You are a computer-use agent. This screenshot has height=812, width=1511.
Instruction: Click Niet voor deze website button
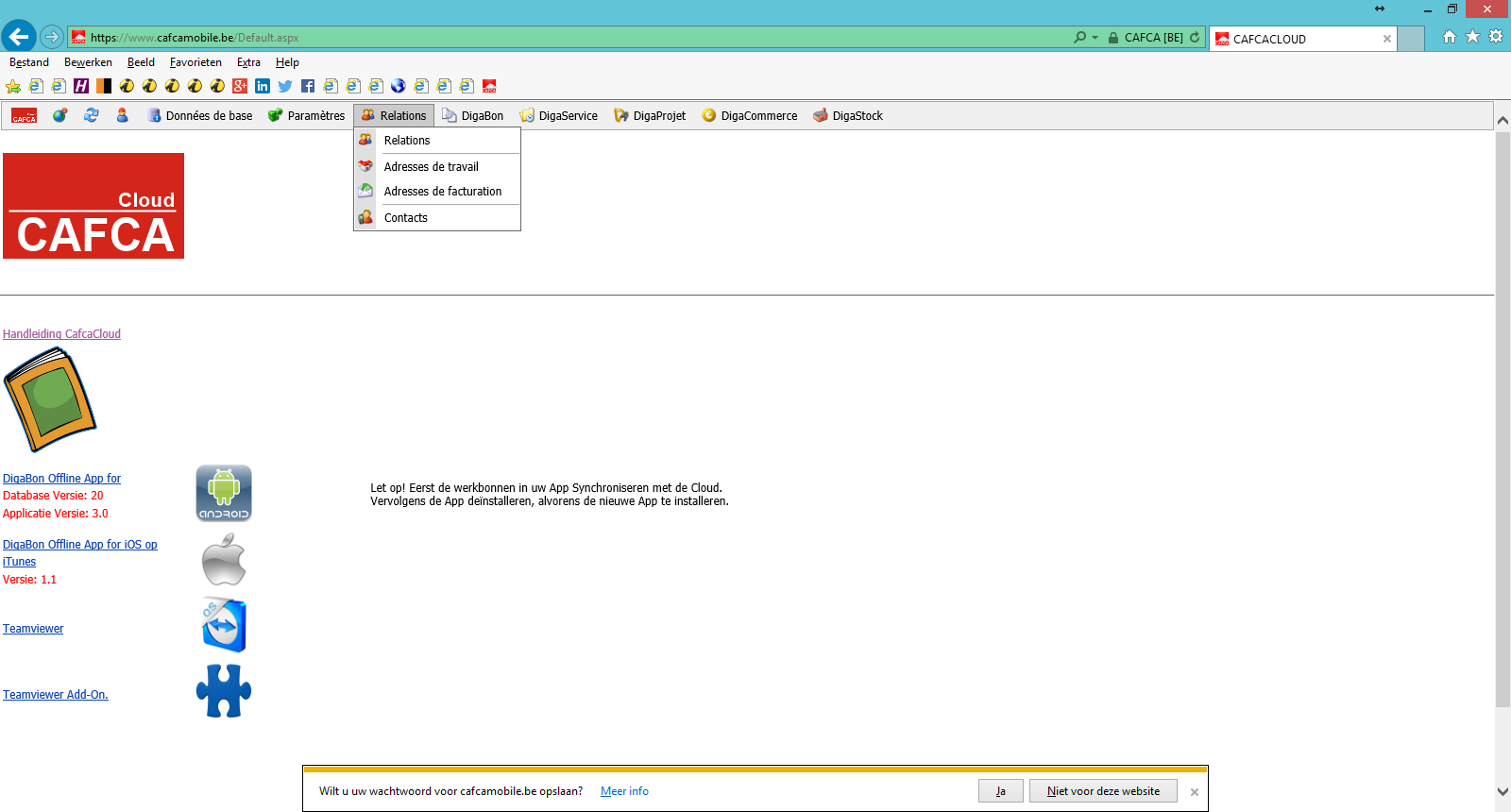point(1103,791)
